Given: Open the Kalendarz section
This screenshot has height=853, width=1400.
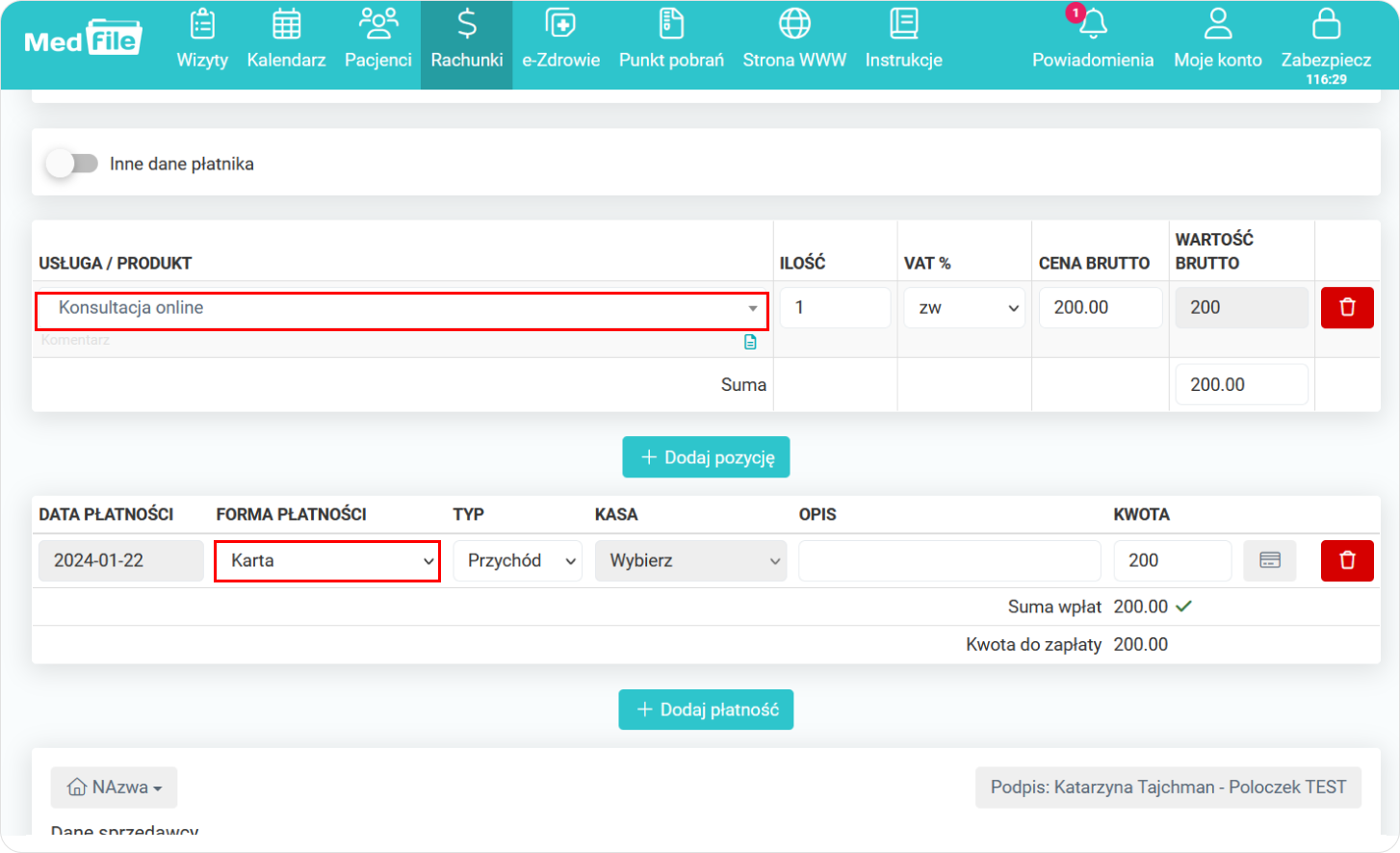Looking at the screenshot, I should pyautogui.click(x=286, y=39).
